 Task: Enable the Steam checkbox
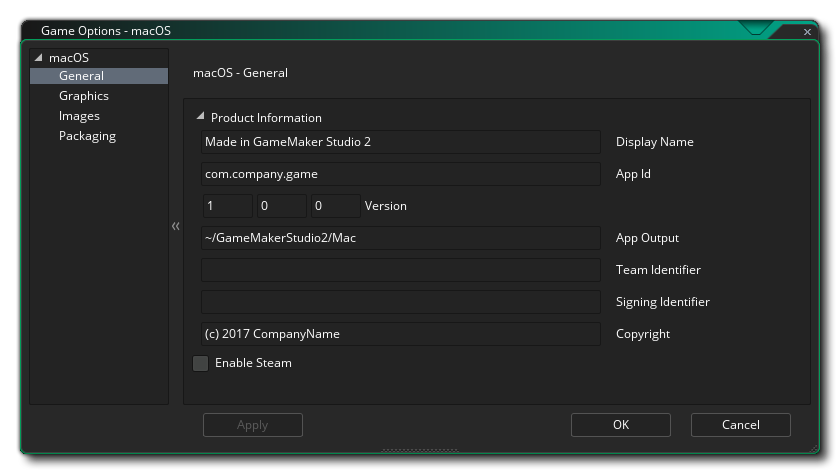pos(201,363)
